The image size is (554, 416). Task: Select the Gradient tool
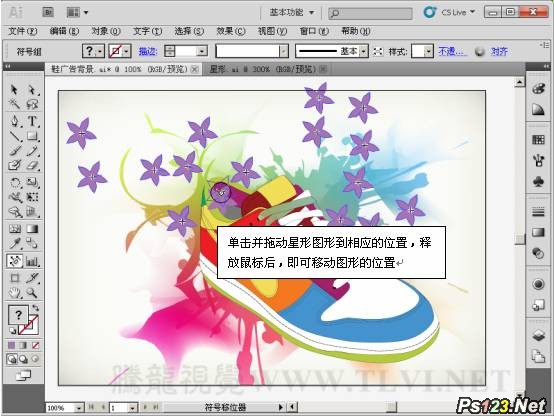pos(32,229)
